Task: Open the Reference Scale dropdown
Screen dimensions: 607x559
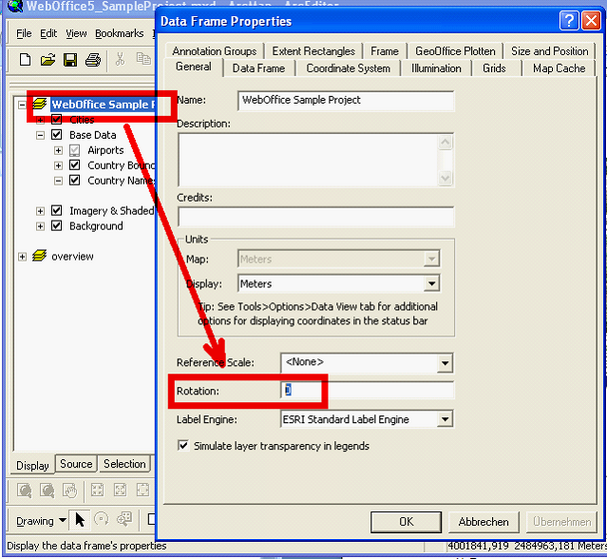Action: point(445,363)
